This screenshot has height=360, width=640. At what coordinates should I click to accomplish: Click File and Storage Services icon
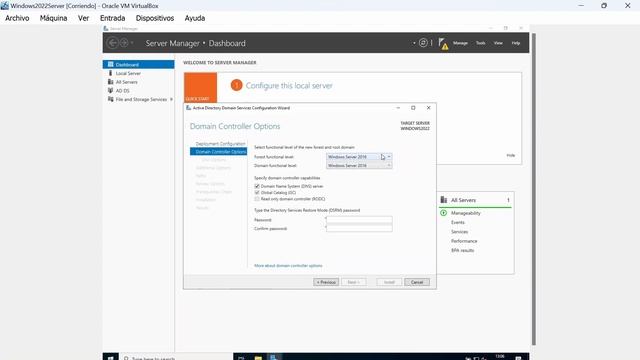(110, 99)
